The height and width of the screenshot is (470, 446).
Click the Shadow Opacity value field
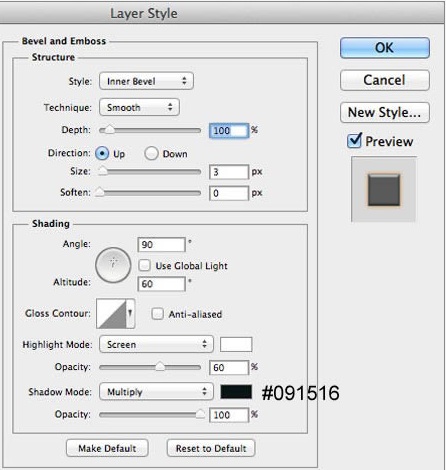[229, 415]
